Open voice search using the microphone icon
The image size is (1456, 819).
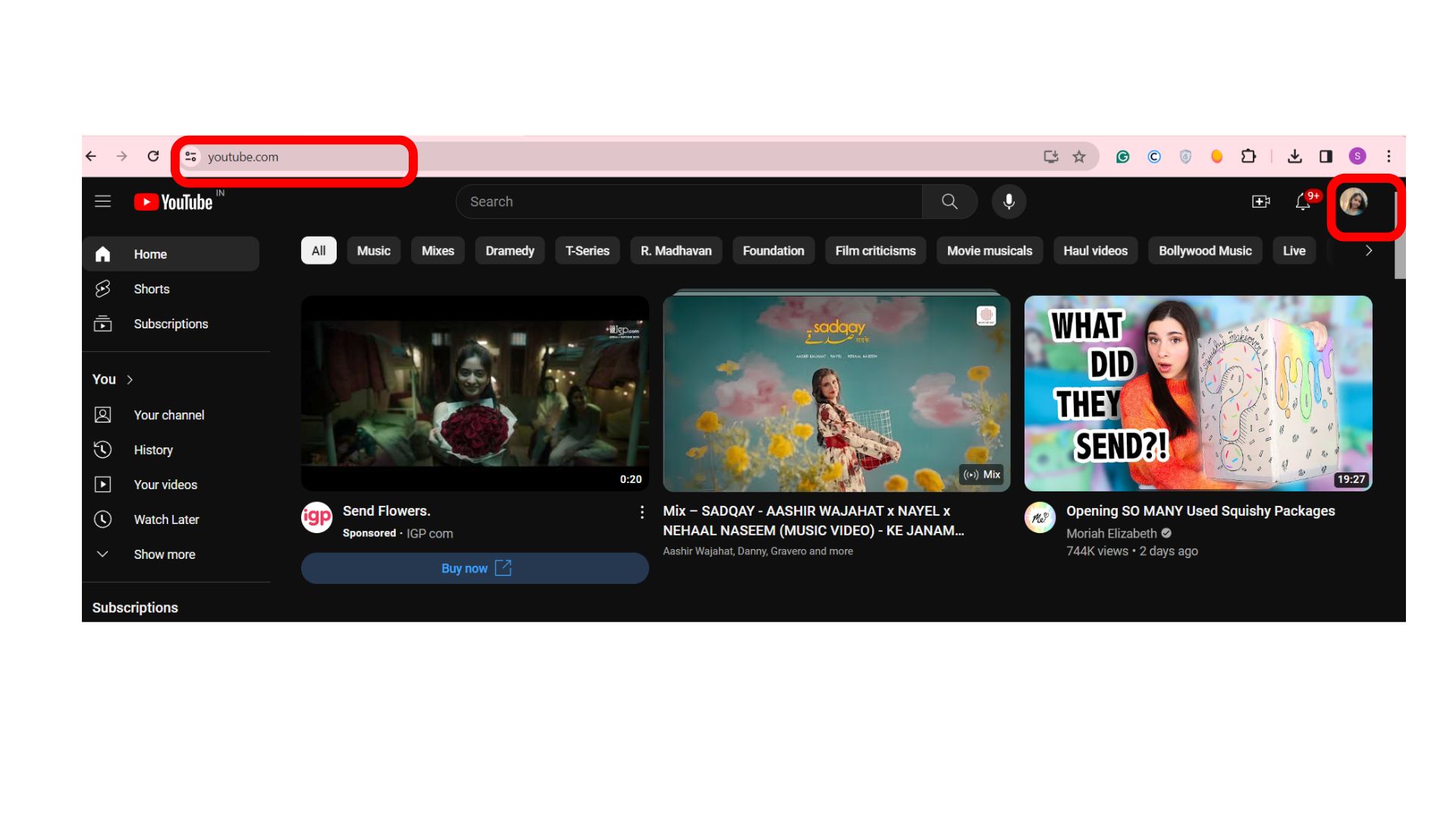point(1009,202)
